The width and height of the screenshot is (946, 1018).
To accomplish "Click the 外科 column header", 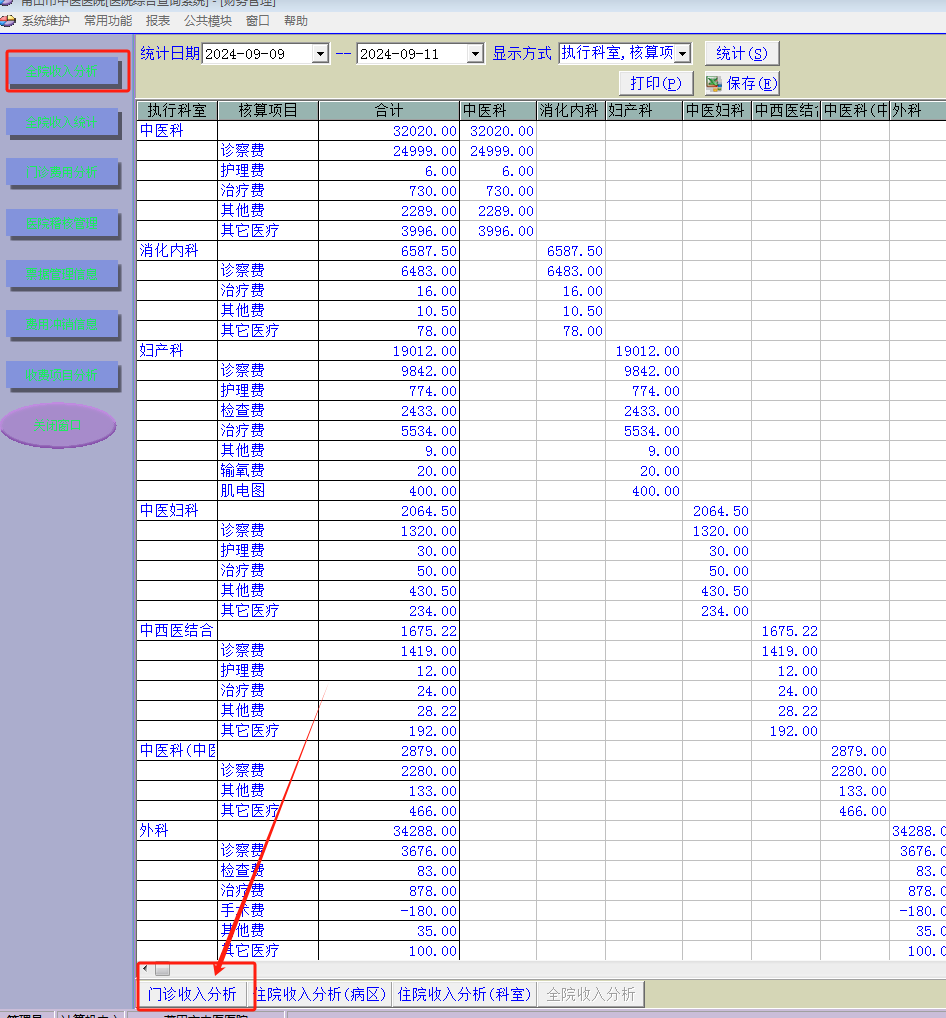I will coord(917,110).
